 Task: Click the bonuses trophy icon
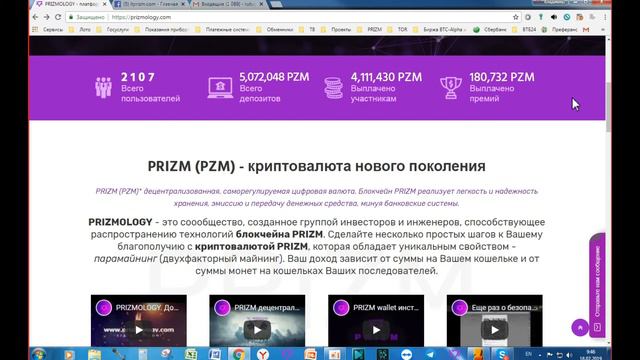coord(451,88)
